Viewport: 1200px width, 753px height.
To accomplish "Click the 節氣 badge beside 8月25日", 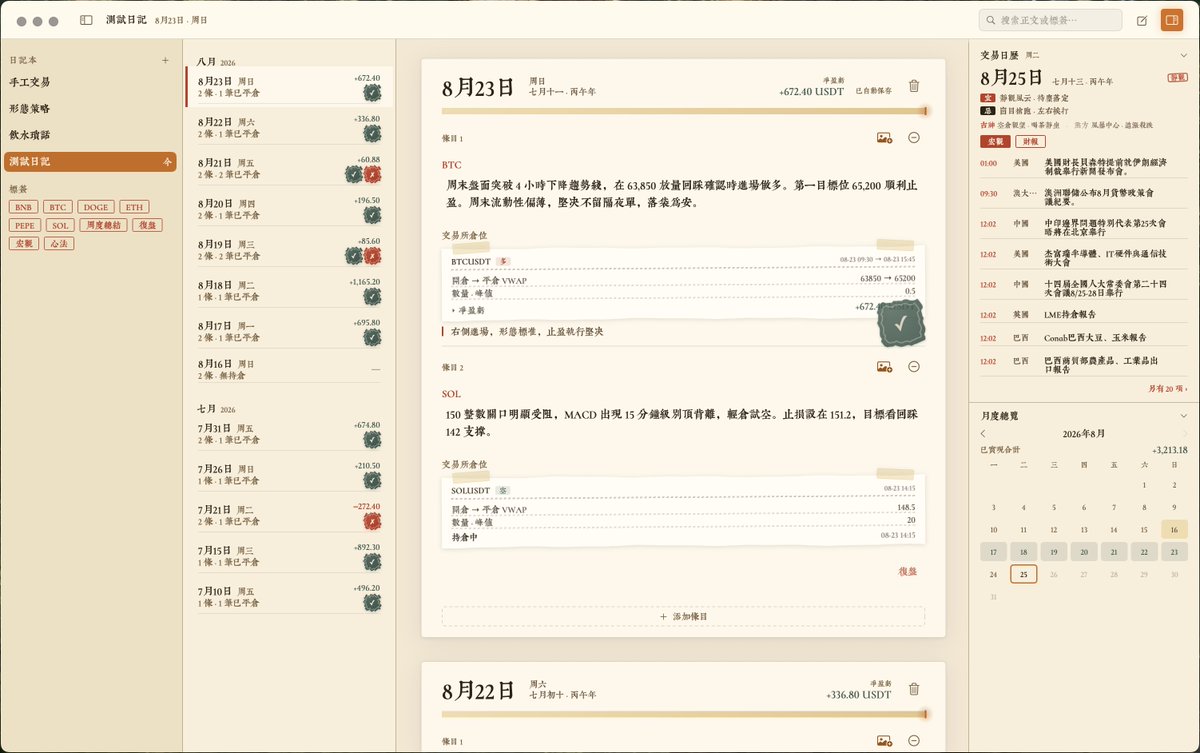I will (1177, 77).
